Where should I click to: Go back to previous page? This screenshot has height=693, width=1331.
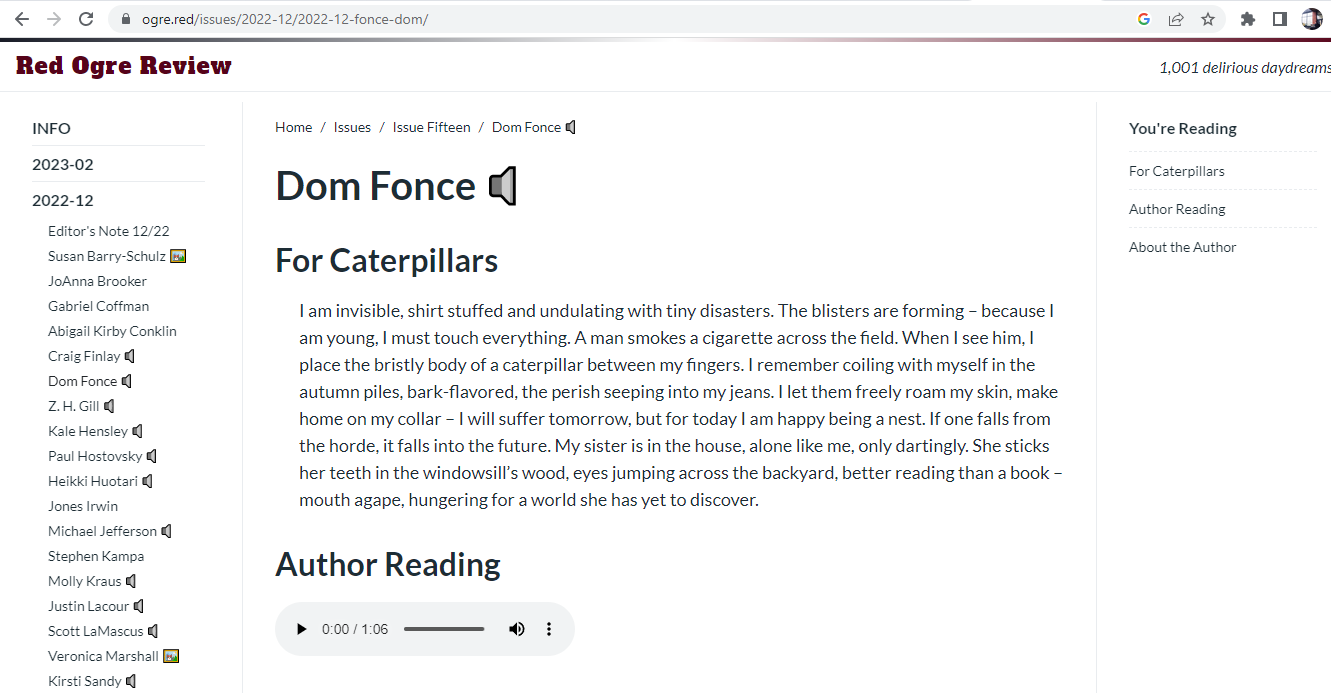click(22, 19)
